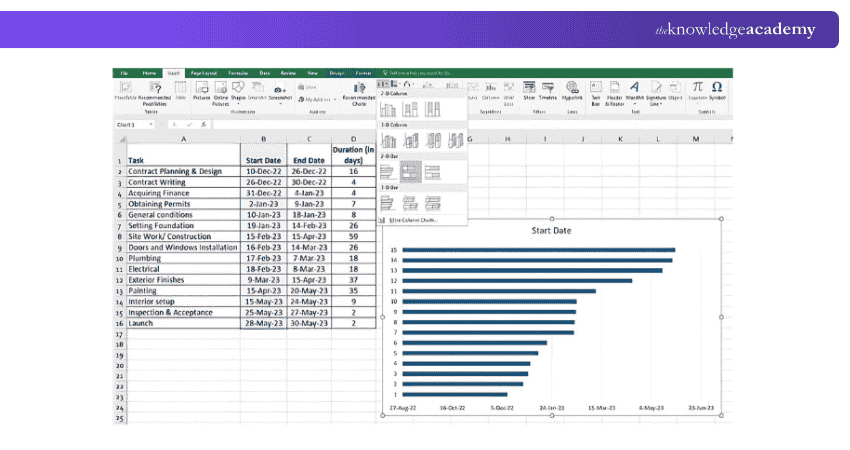Insert a Text Box from the Text group

(x=595, y=93)
